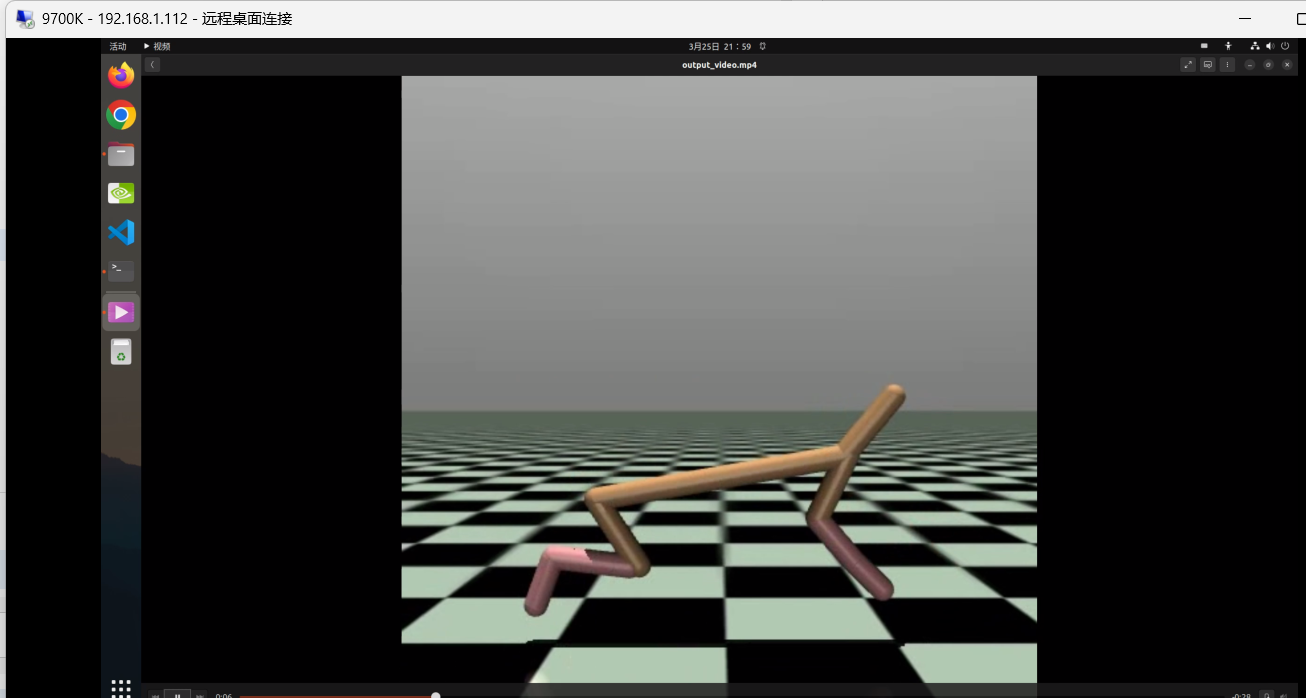Image resolution: width=1306 pixels, height=698 pixels.
Task: Open the Trash dock icon
Action: 121,351
